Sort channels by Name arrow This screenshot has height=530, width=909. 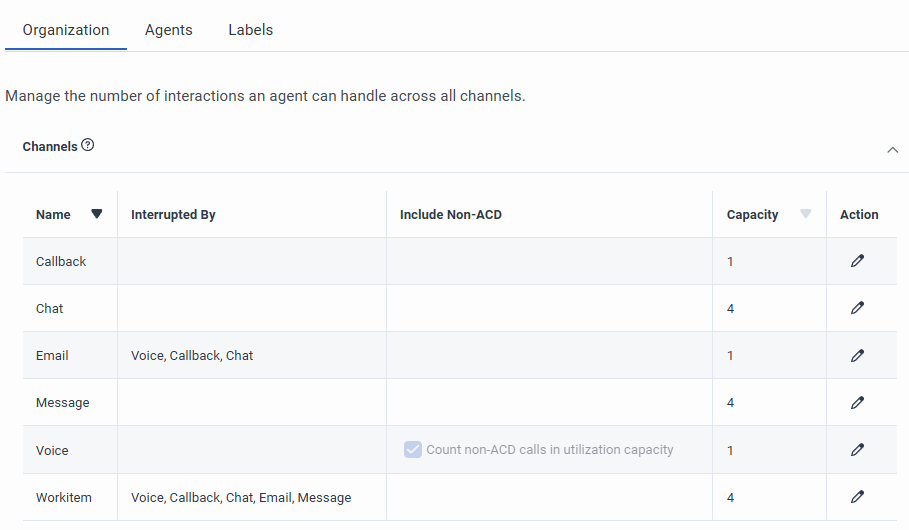pos(97,214)
